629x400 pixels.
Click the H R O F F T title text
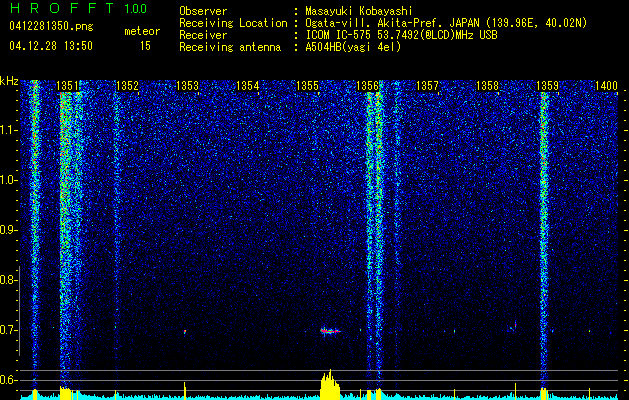63,8
